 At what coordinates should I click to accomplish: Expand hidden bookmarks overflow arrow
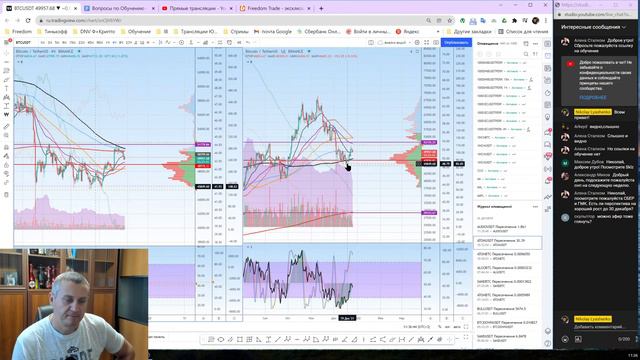pos(438,31)
